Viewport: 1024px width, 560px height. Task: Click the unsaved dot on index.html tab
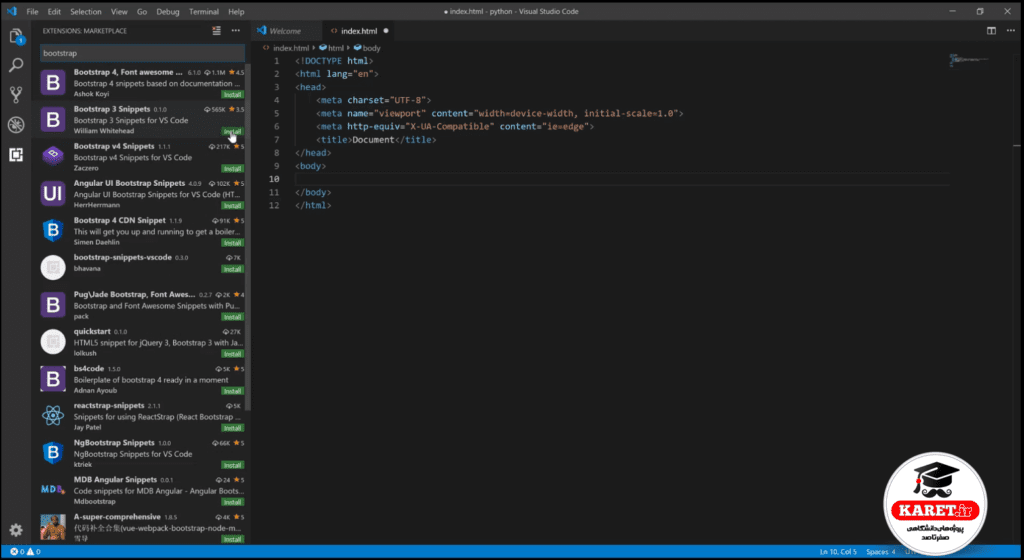(x=386, y=31)
